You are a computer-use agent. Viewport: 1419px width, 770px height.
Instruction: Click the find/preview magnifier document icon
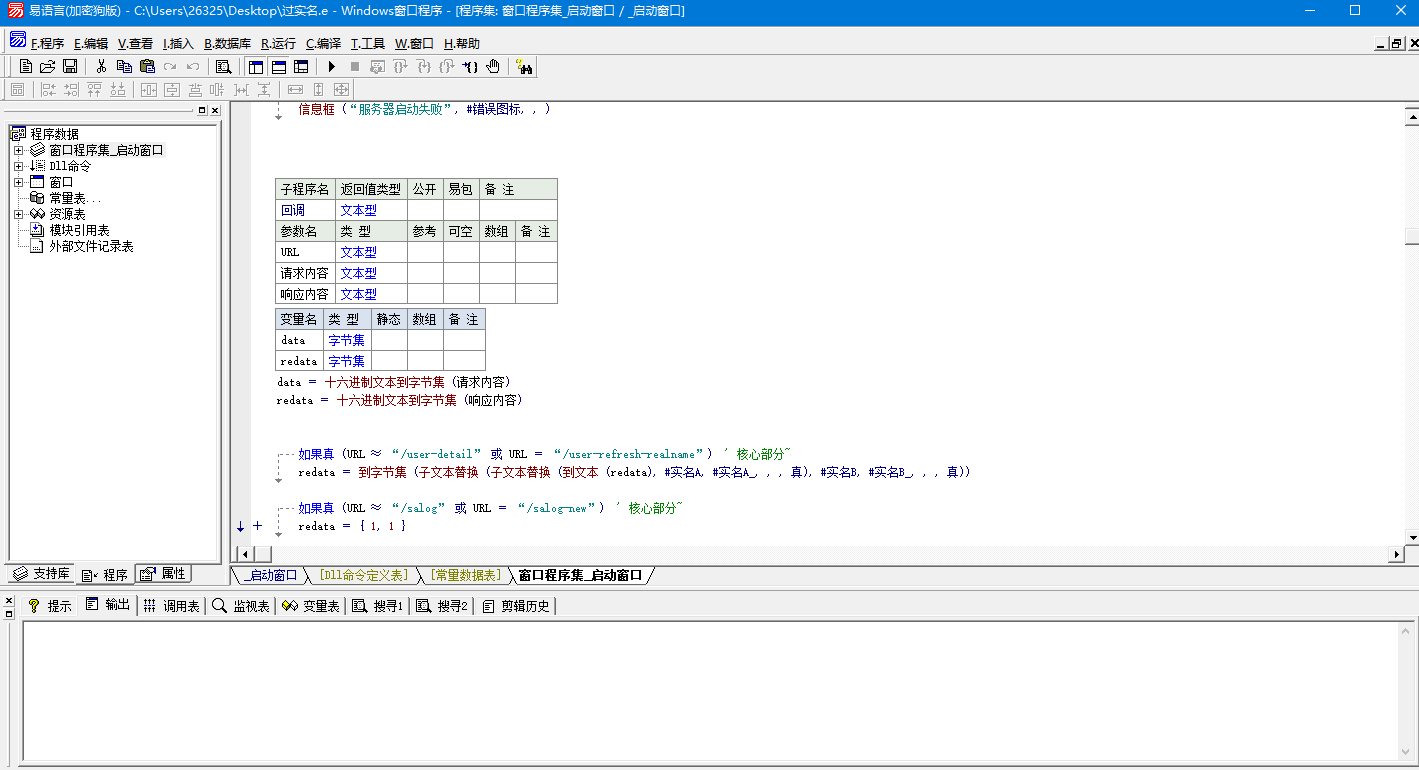[224, 67]
